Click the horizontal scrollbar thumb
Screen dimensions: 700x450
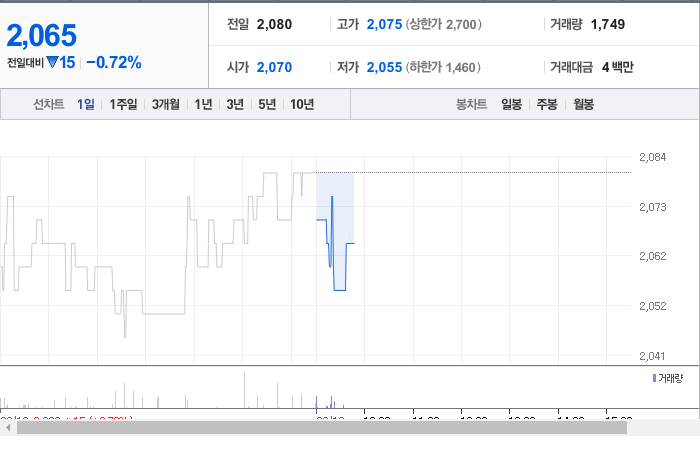[x=322, y=428]
